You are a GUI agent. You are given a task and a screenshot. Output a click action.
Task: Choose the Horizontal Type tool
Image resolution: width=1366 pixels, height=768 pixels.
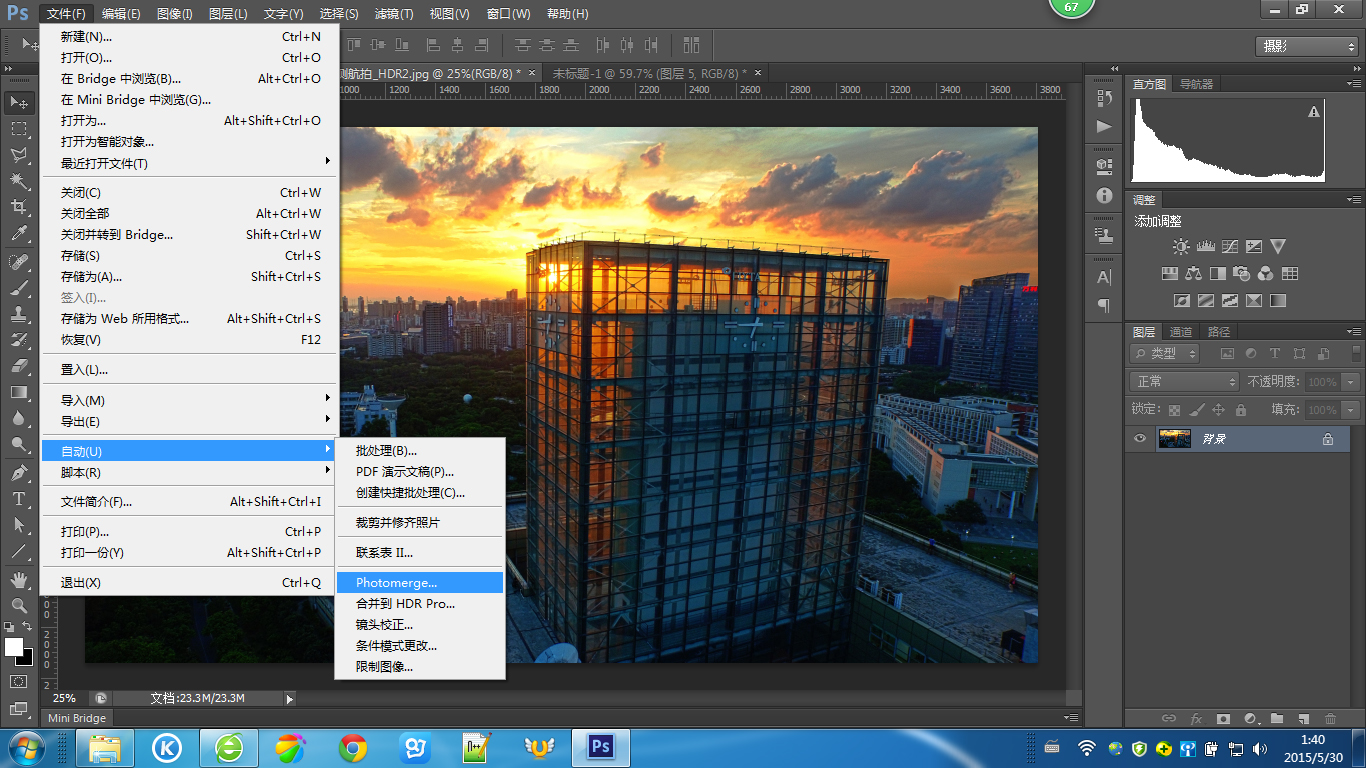coord(19,499)
